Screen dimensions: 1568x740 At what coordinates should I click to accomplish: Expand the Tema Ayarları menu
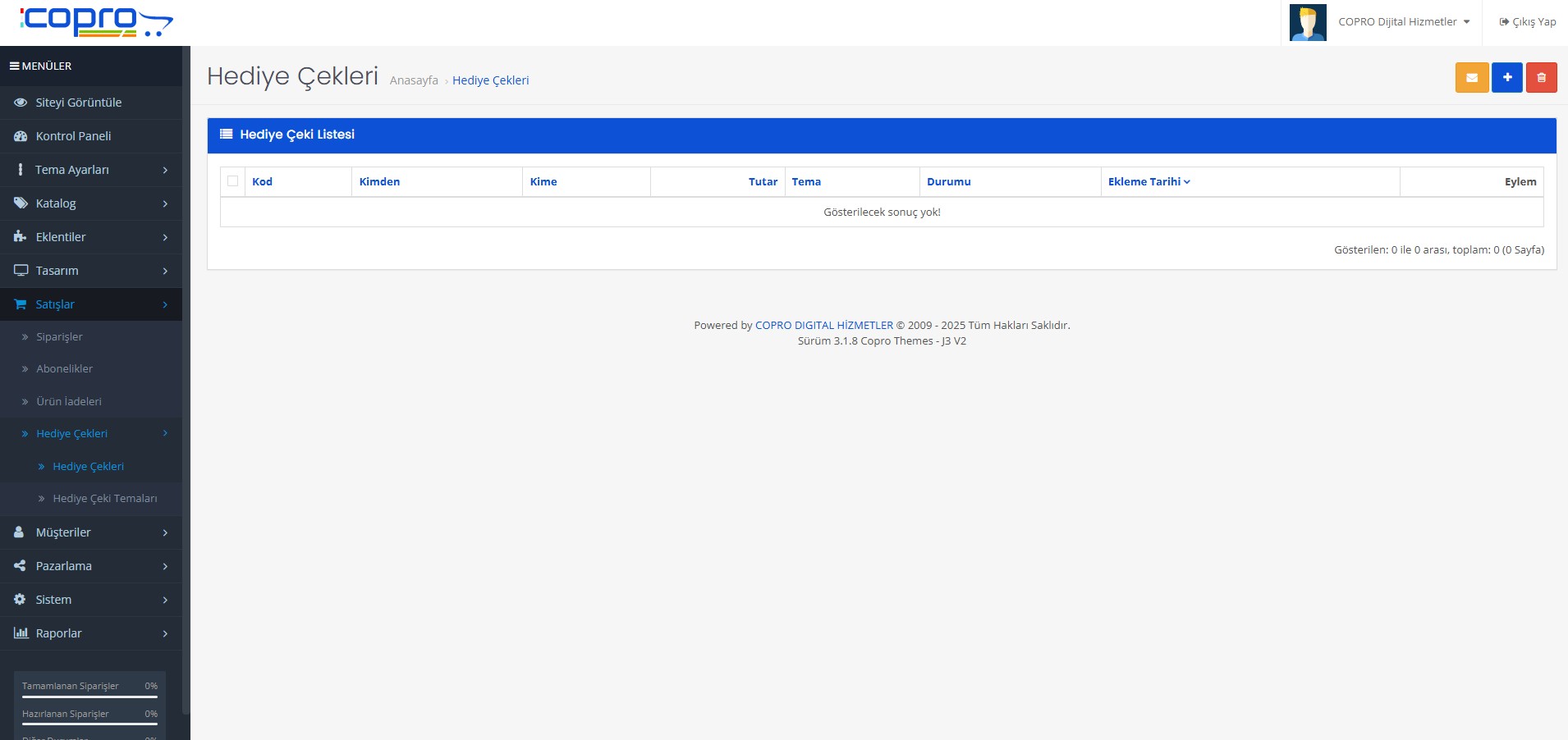(90, 170)
